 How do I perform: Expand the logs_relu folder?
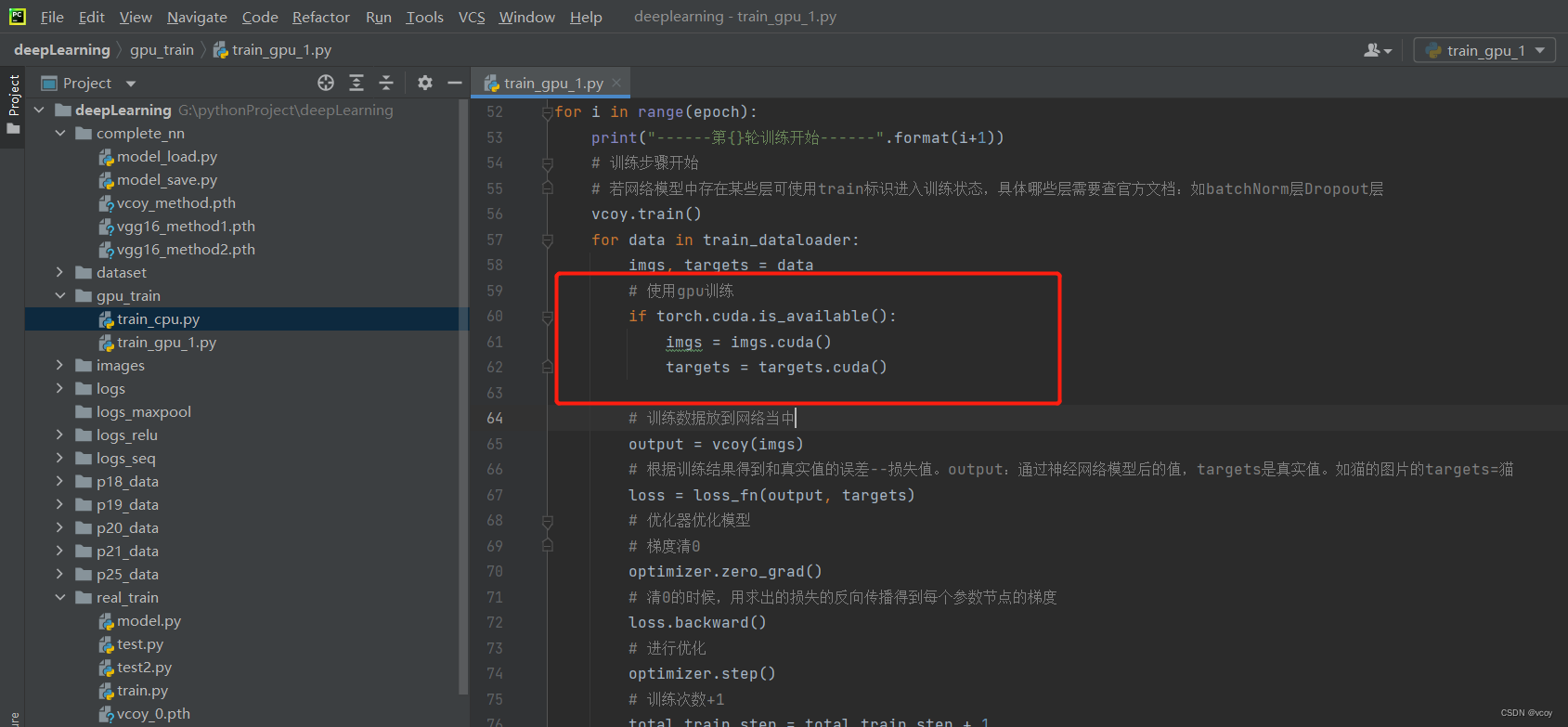[x=59, y=435]
